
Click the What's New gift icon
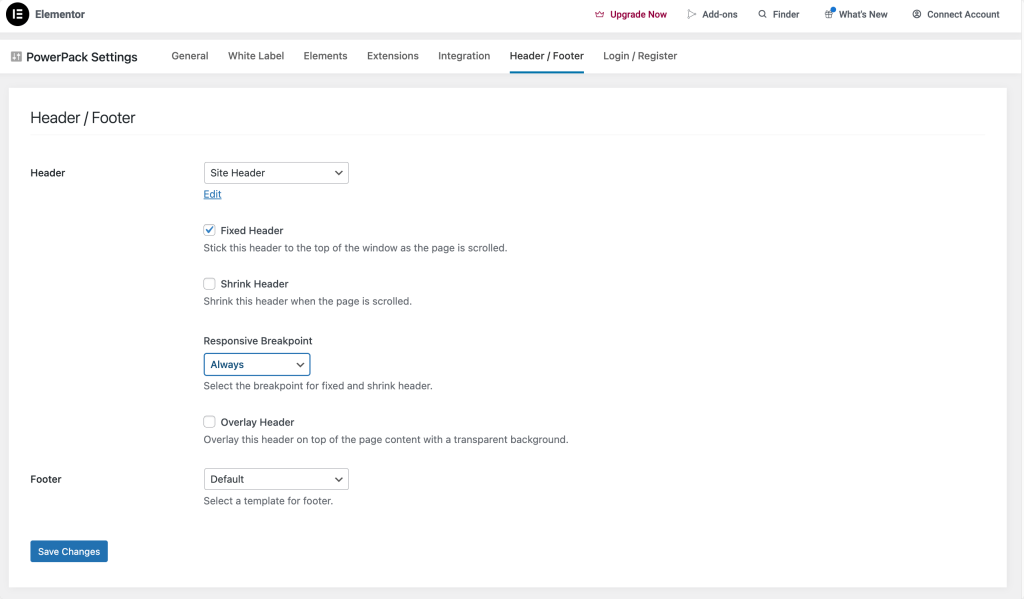coord(829,14)
